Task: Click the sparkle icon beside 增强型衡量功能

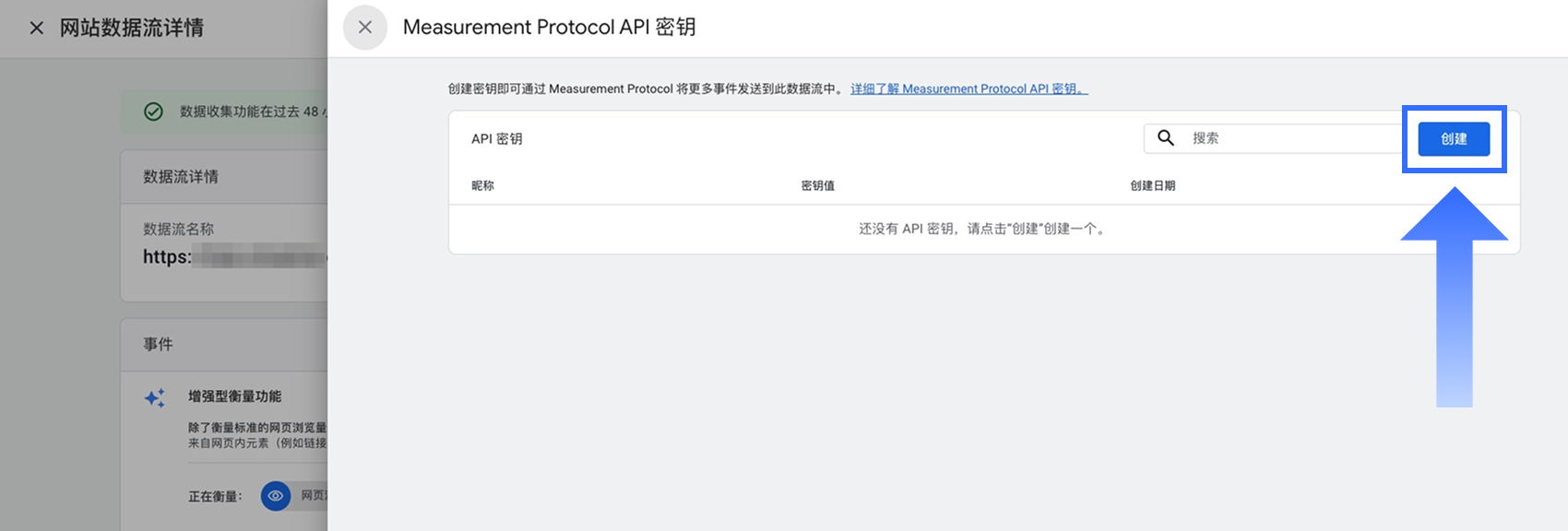Action: [155, 397]
